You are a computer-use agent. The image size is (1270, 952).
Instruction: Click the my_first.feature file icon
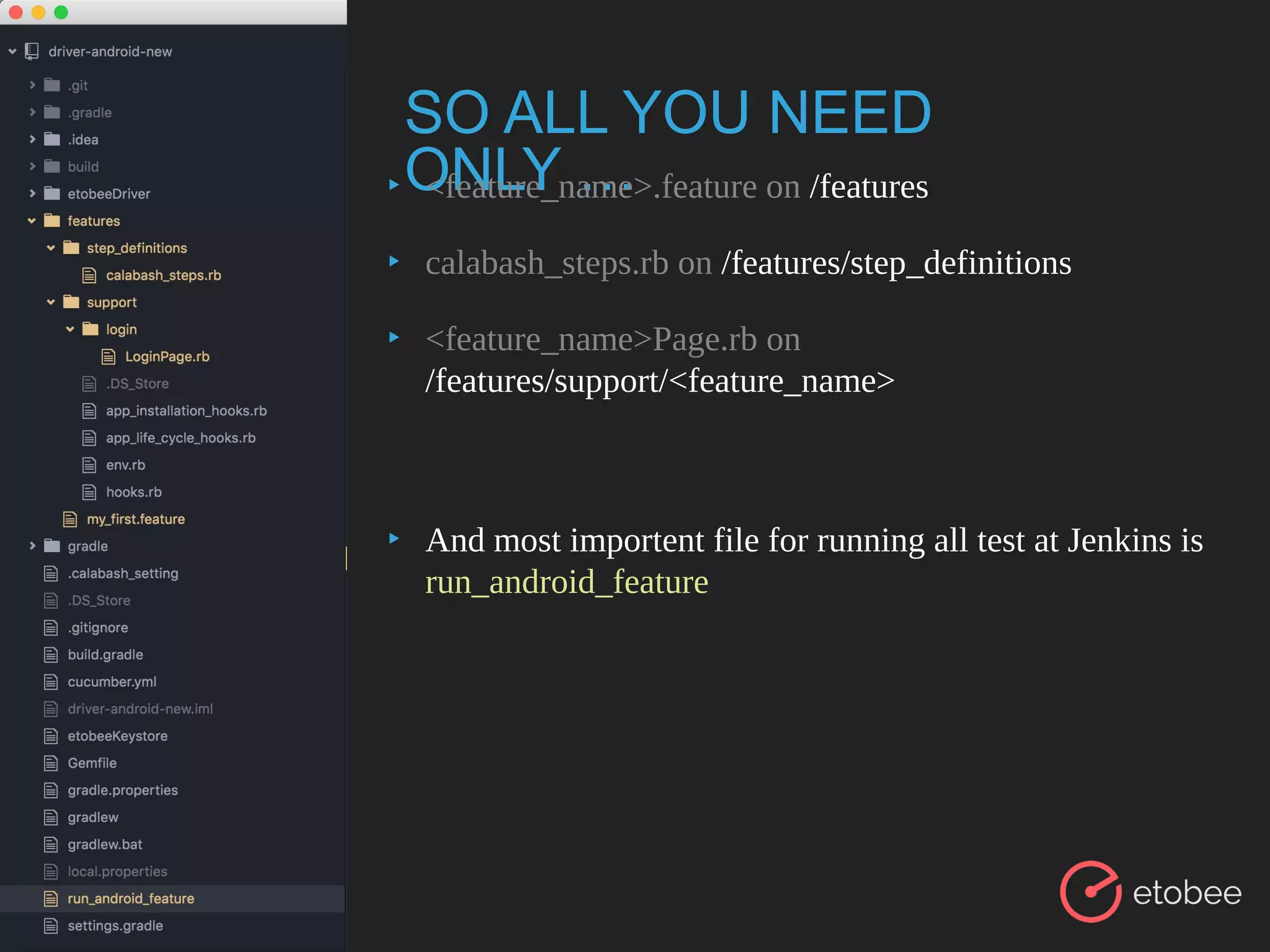tap(70, 519)
